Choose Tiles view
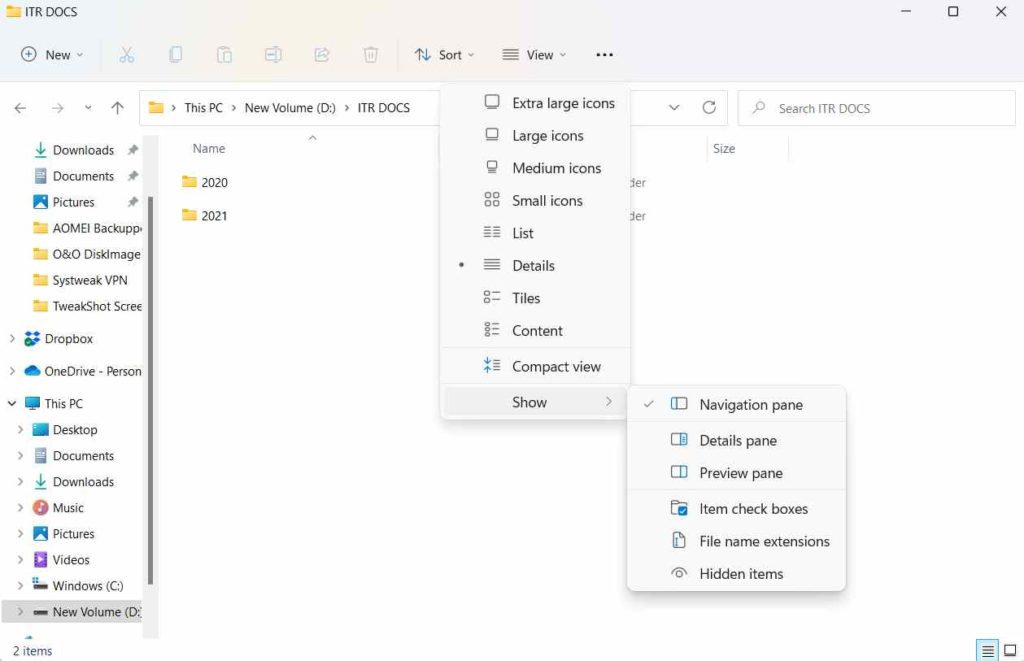 tap(536, 298)
